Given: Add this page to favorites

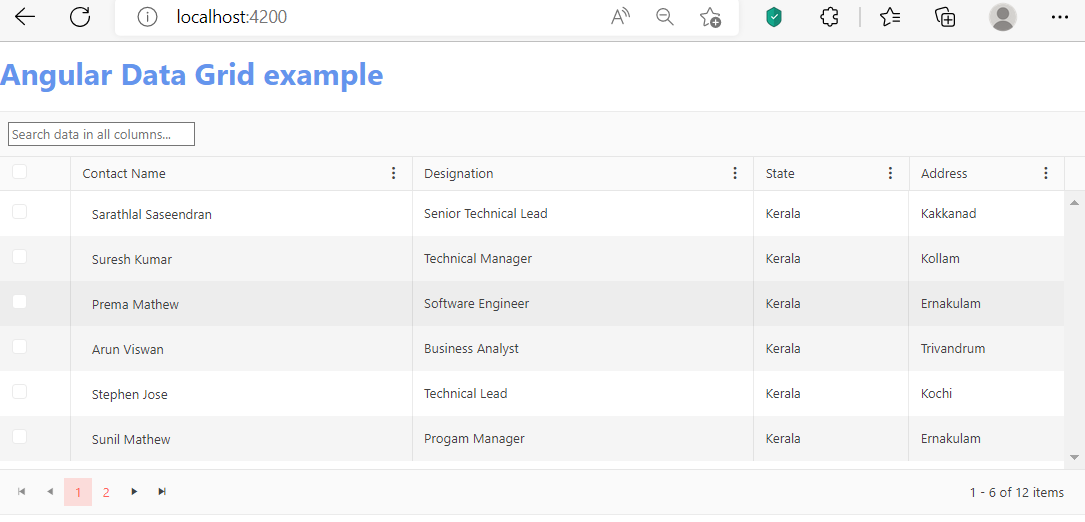Looking at the screenshot, I should (x=710, y=17).
